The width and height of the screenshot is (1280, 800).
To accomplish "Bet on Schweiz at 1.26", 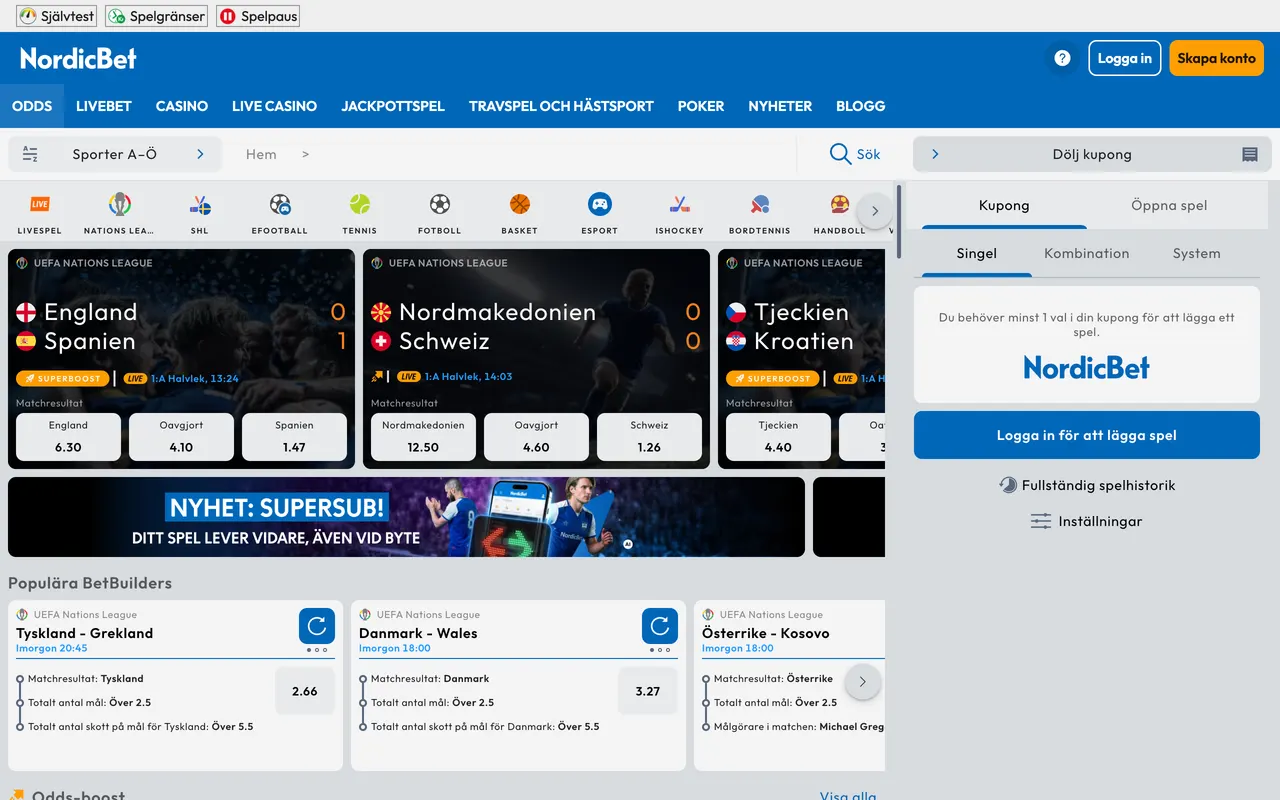I will tap(649, 437).
